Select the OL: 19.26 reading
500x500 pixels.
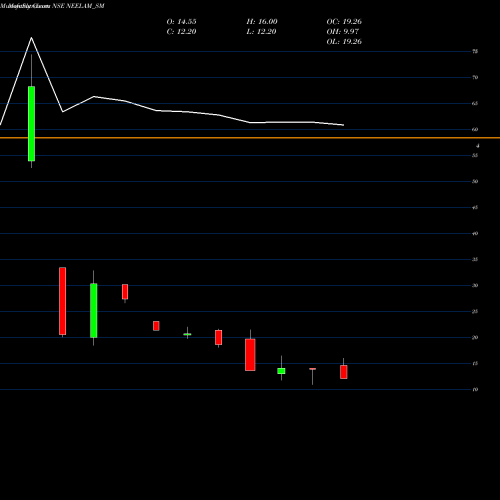coord(344,42)
